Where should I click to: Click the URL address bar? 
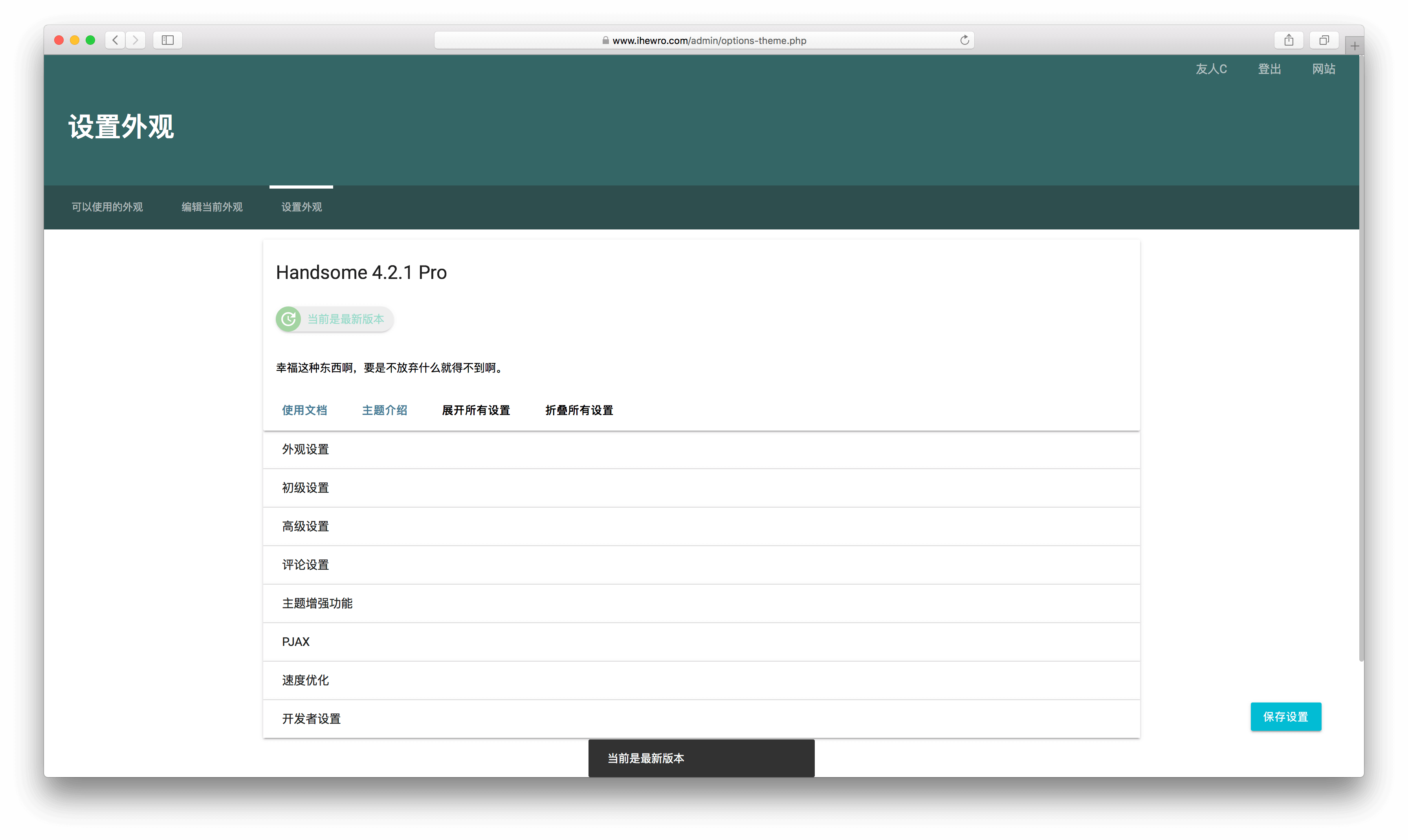tap(704, 40)
